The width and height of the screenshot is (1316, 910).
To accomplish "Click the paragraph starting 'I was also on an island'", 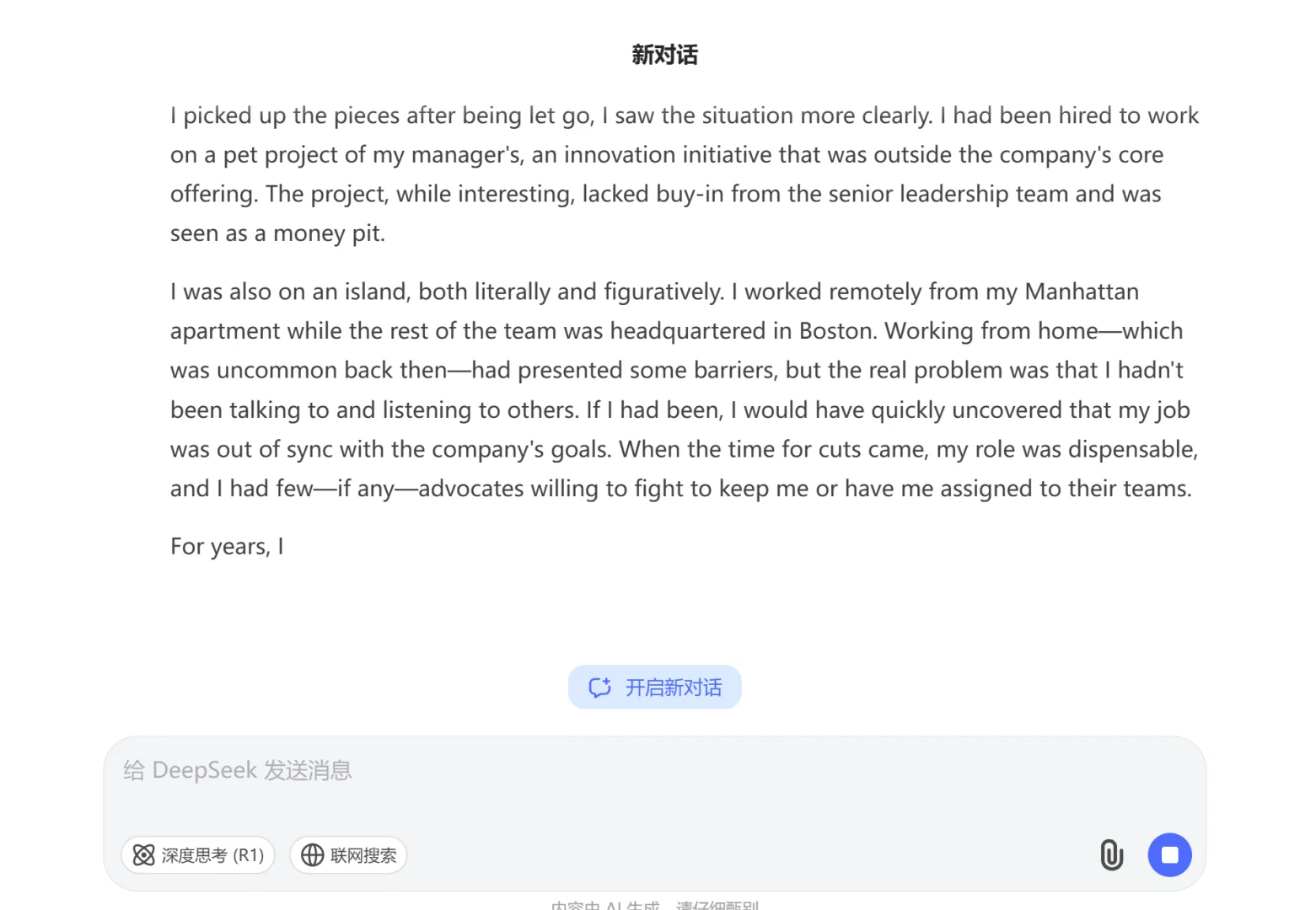I will [x=684, y=390].
